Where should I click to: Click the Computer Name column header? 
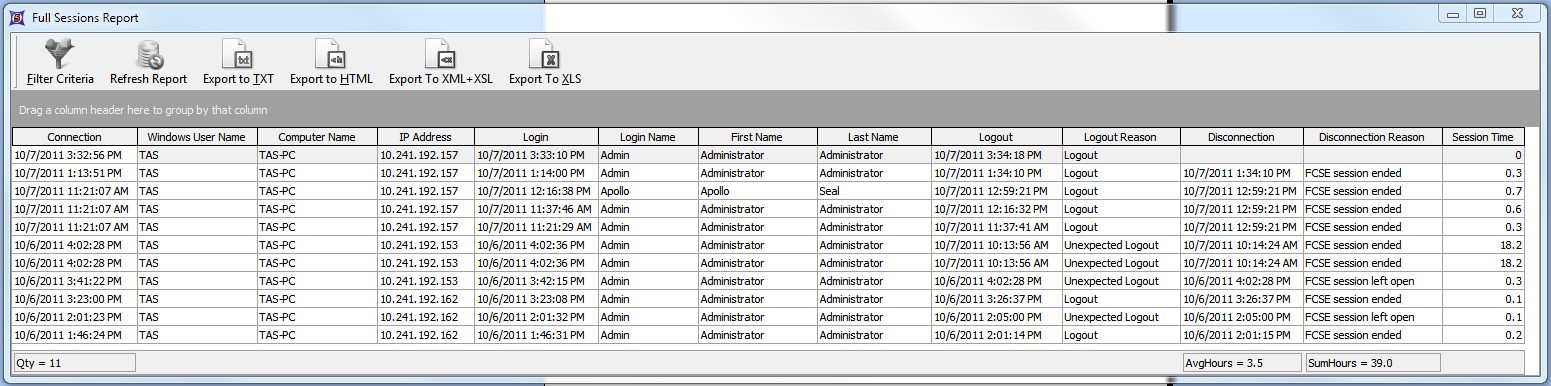click(317, 137)
